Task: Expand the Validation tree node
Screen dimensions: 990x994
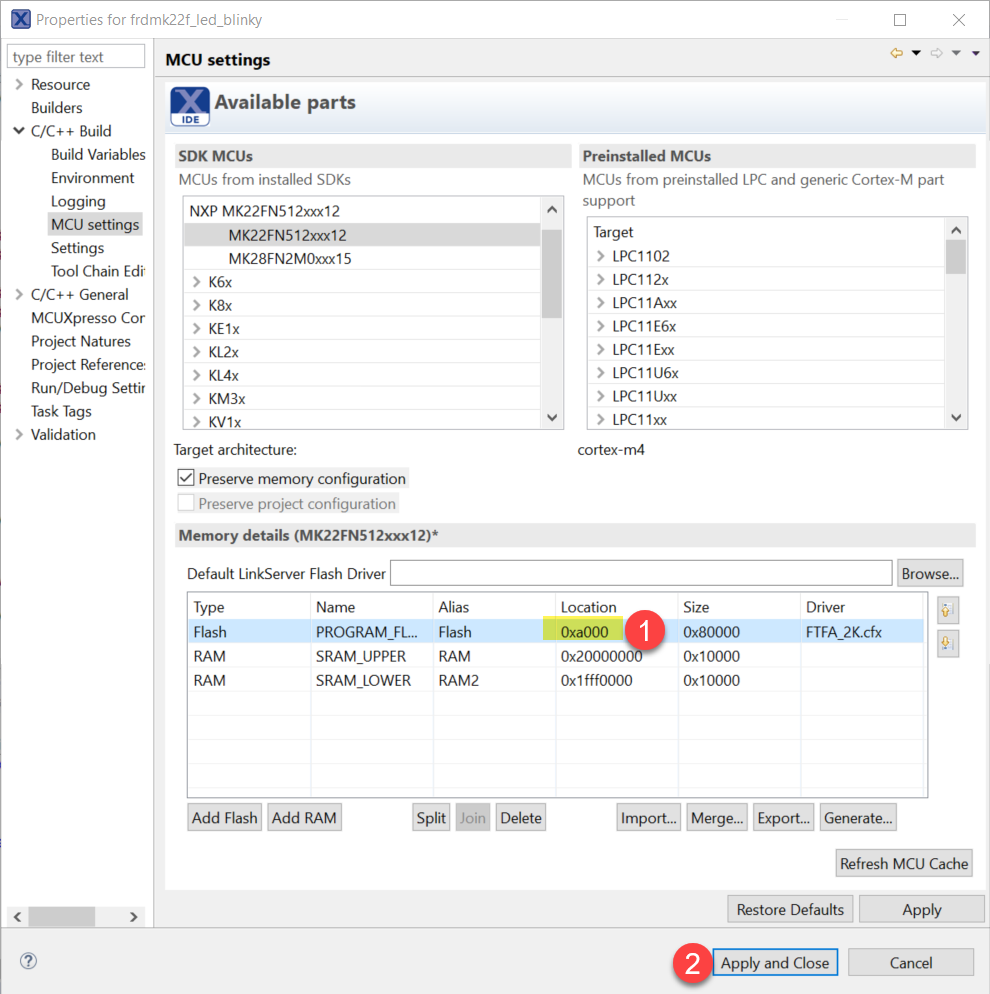Action: click(19, 434)
